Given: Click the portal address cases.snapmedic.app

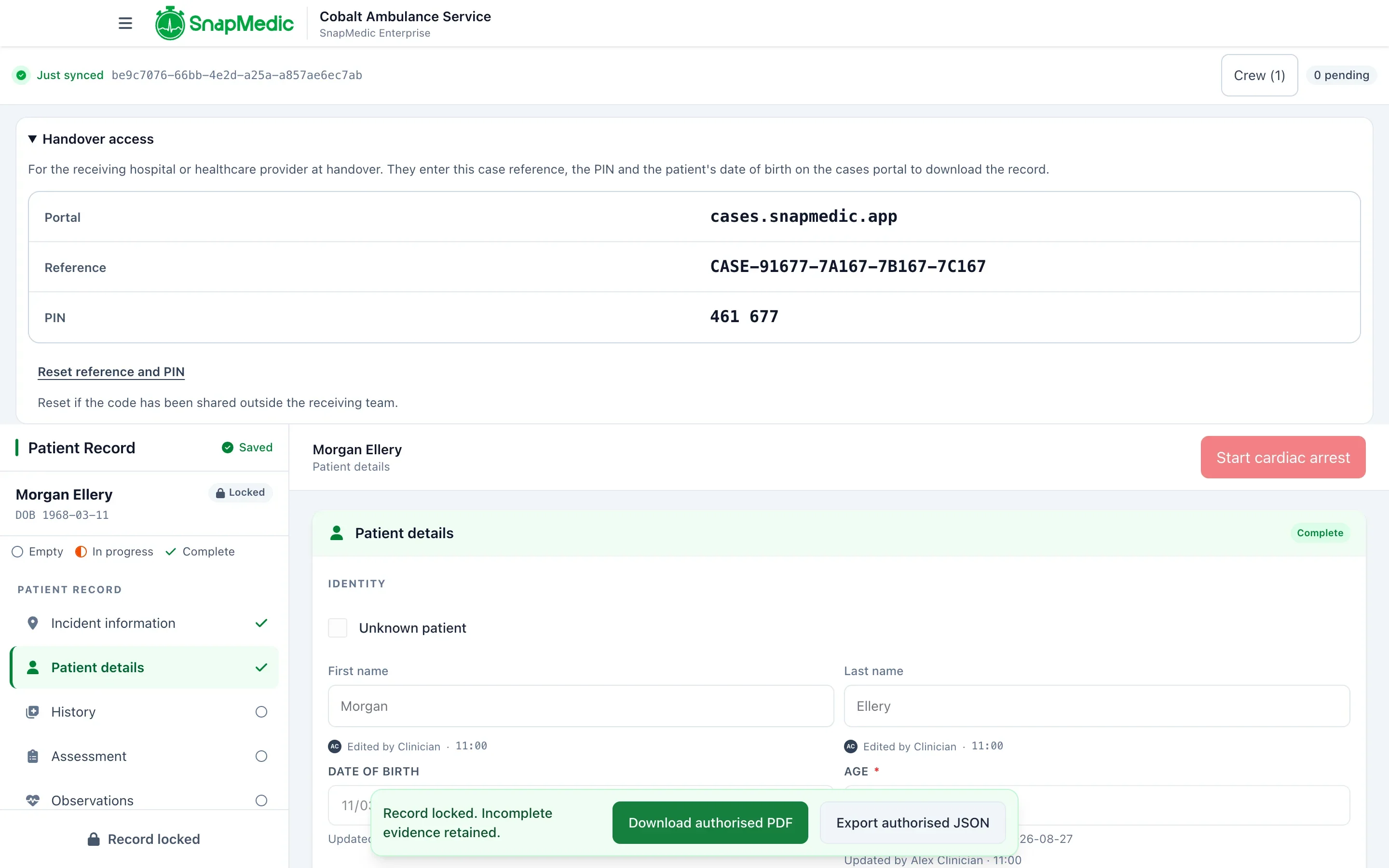Looking at the screenshot, I should click(x=803, y=217).
